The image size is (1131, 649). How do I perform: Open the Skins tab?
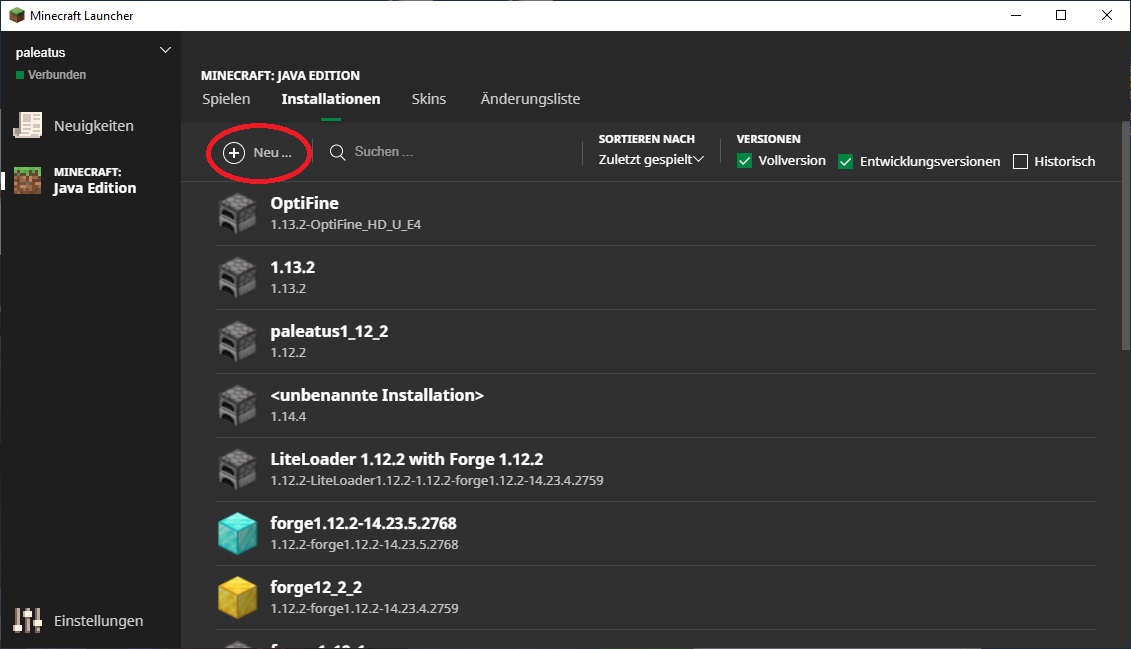(429, 99)
